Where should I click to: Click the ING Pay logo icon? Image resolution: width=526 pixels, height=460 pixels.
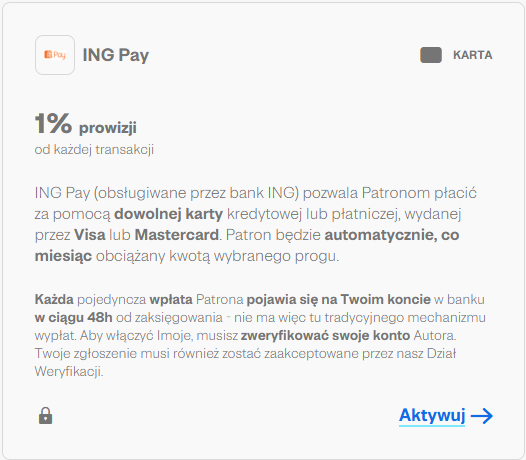(55, 55)
